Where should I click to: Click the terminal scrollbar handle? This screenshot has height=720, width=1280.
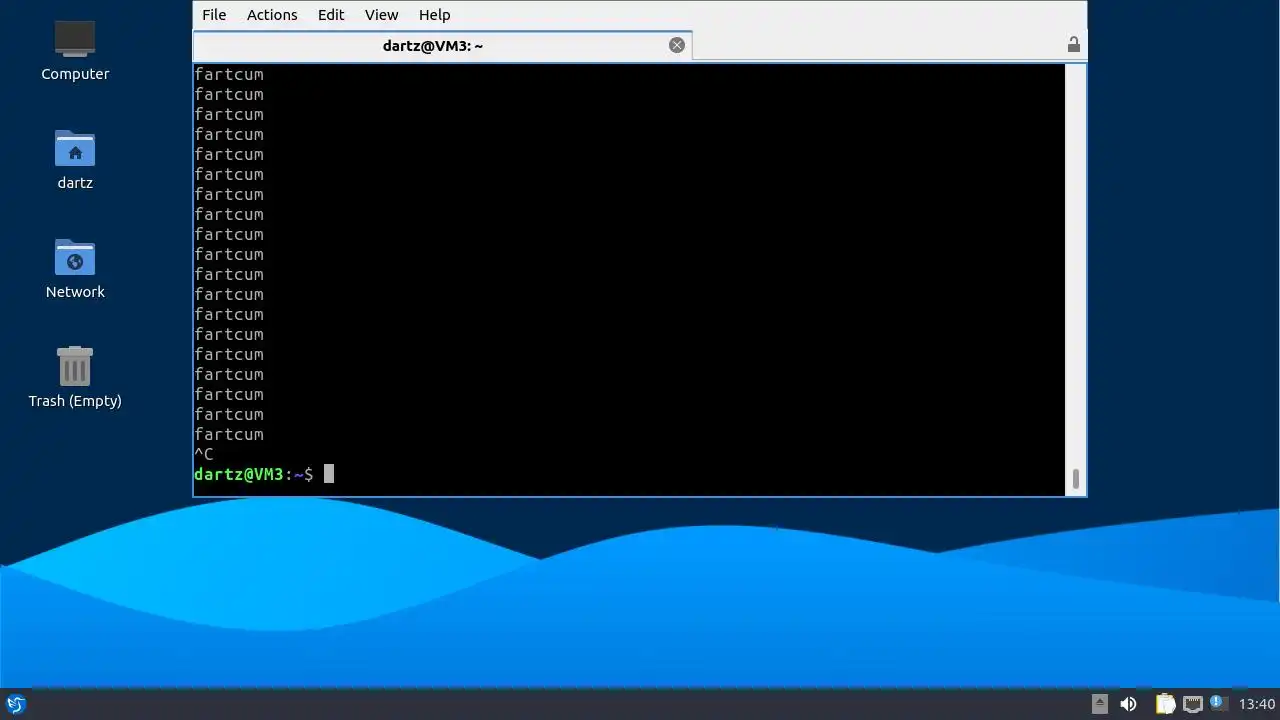pos(1076,480)
